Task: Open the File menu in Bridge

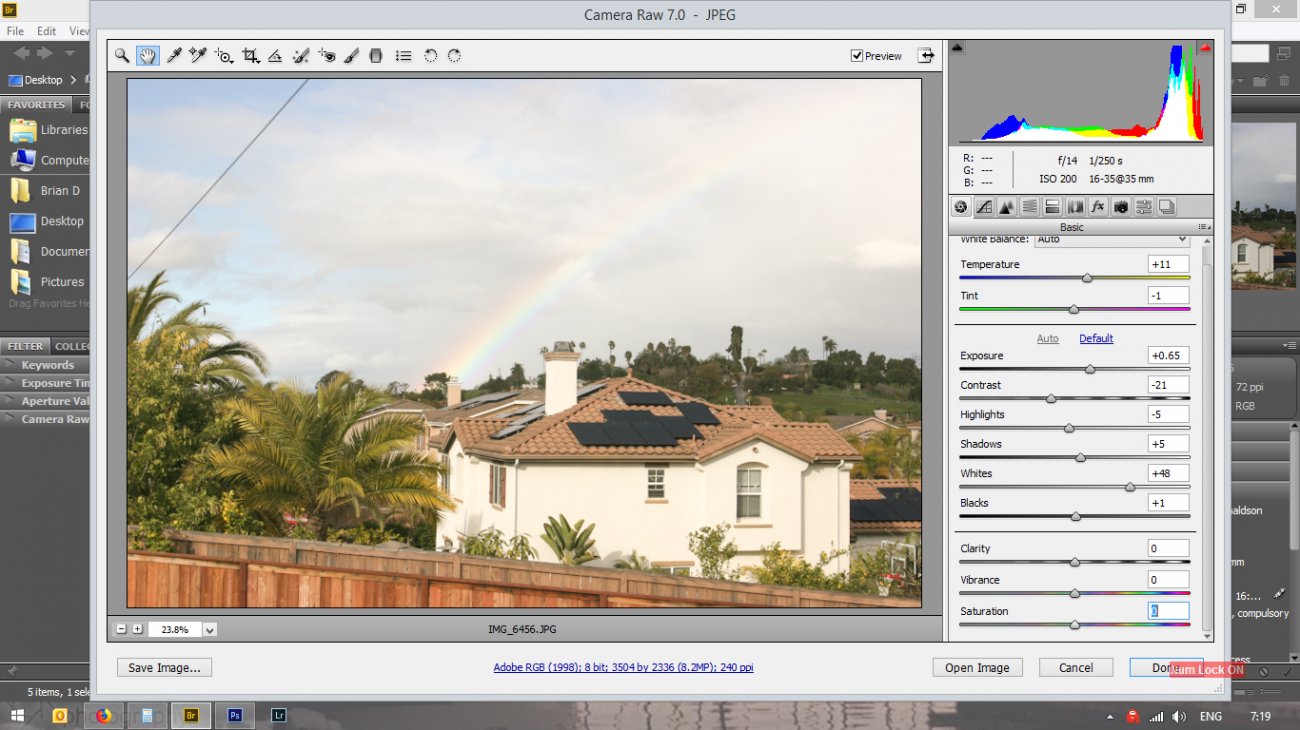Action: tap(15, 31)
